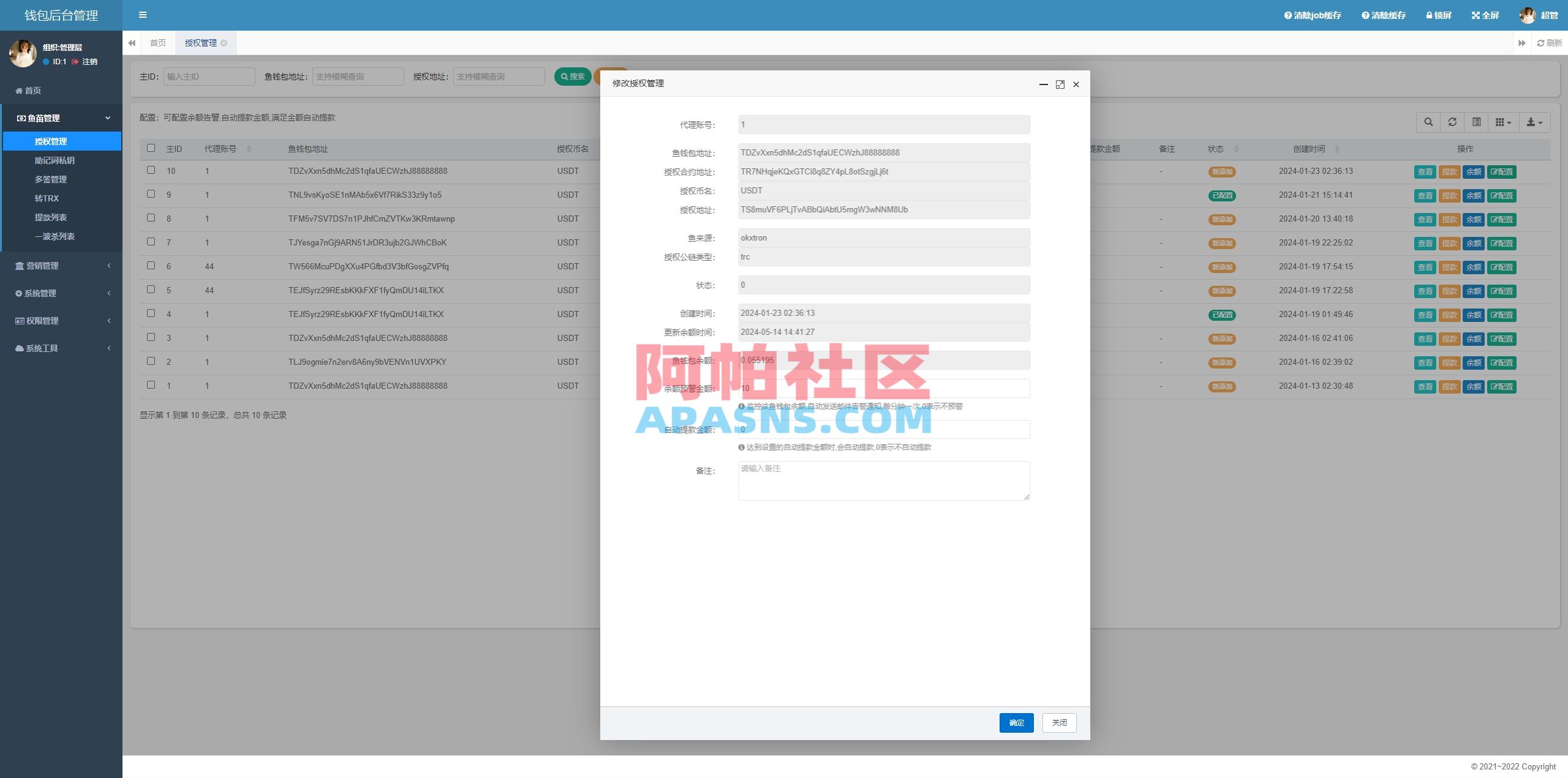This screenshot has width=1568, height=778.
Task: Collapse the sidebar via hamburger icon
Action: [x=143, y=15]
